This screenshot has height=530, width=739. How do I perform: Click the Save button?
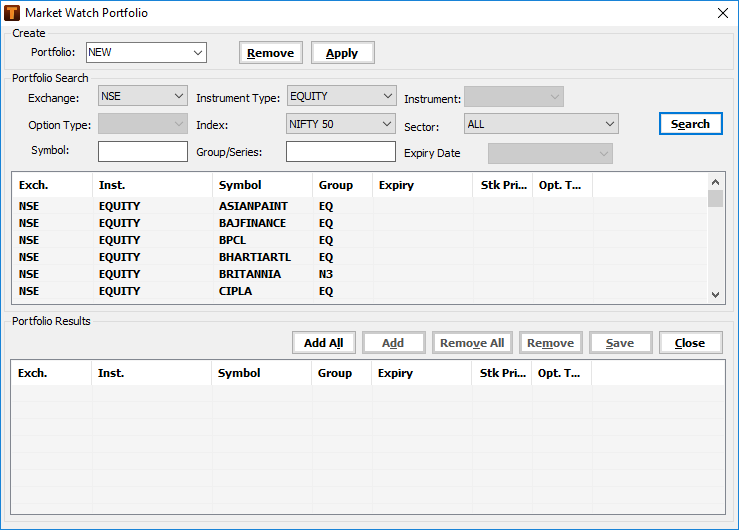[620, 343]
